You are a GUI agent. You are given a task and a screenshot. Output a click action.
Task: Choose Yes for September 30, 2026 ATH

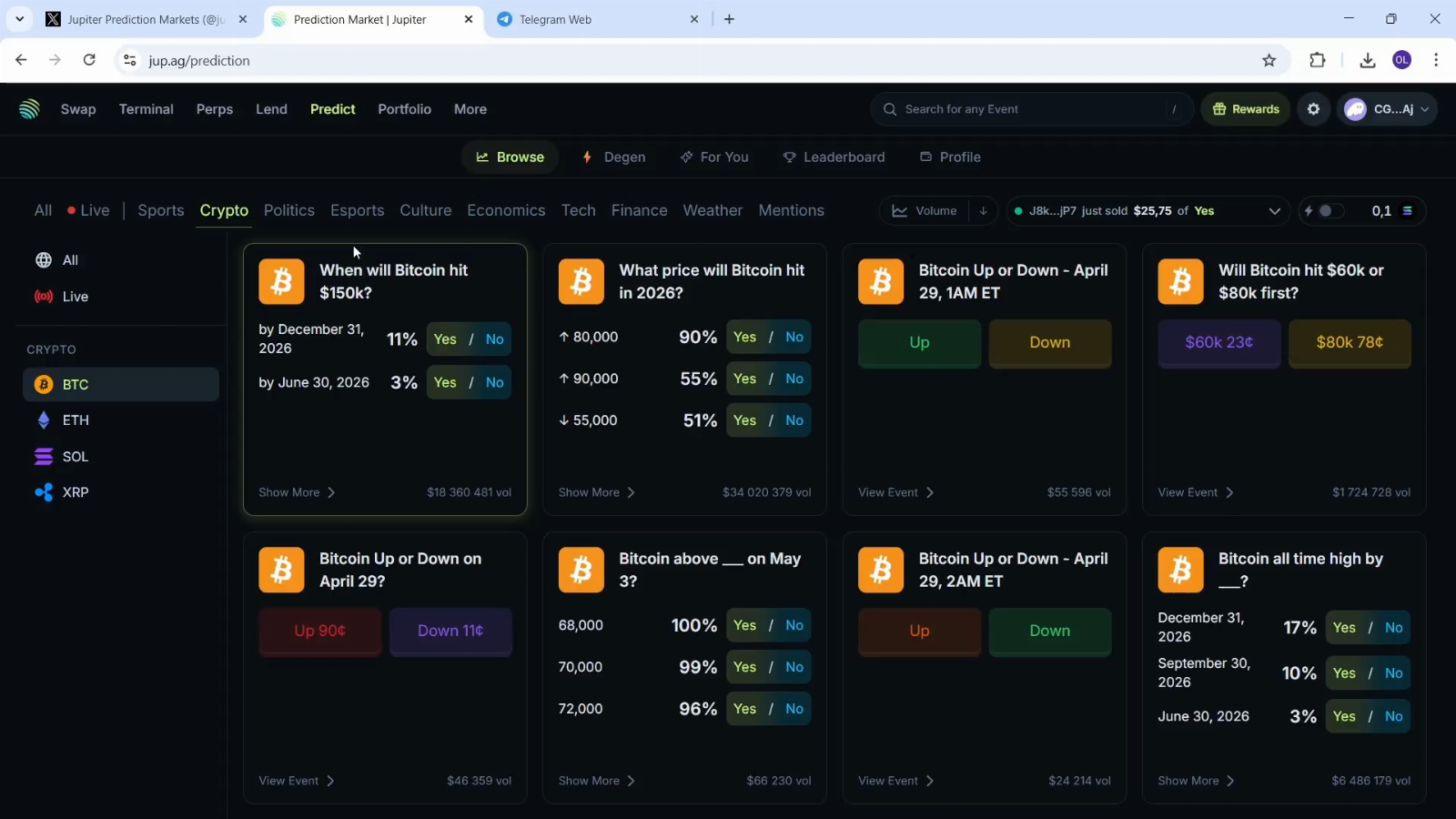1344,673
